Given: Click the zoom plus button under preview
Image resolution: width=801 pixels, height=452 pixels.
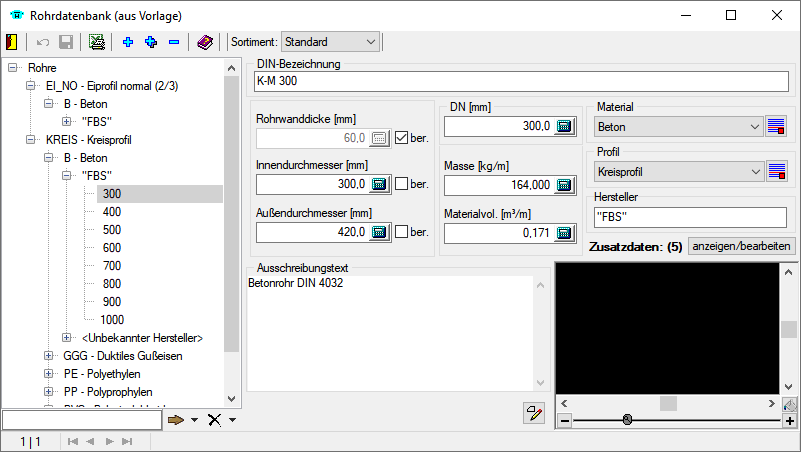Looking at the screenshot, I should click(790, 421).
